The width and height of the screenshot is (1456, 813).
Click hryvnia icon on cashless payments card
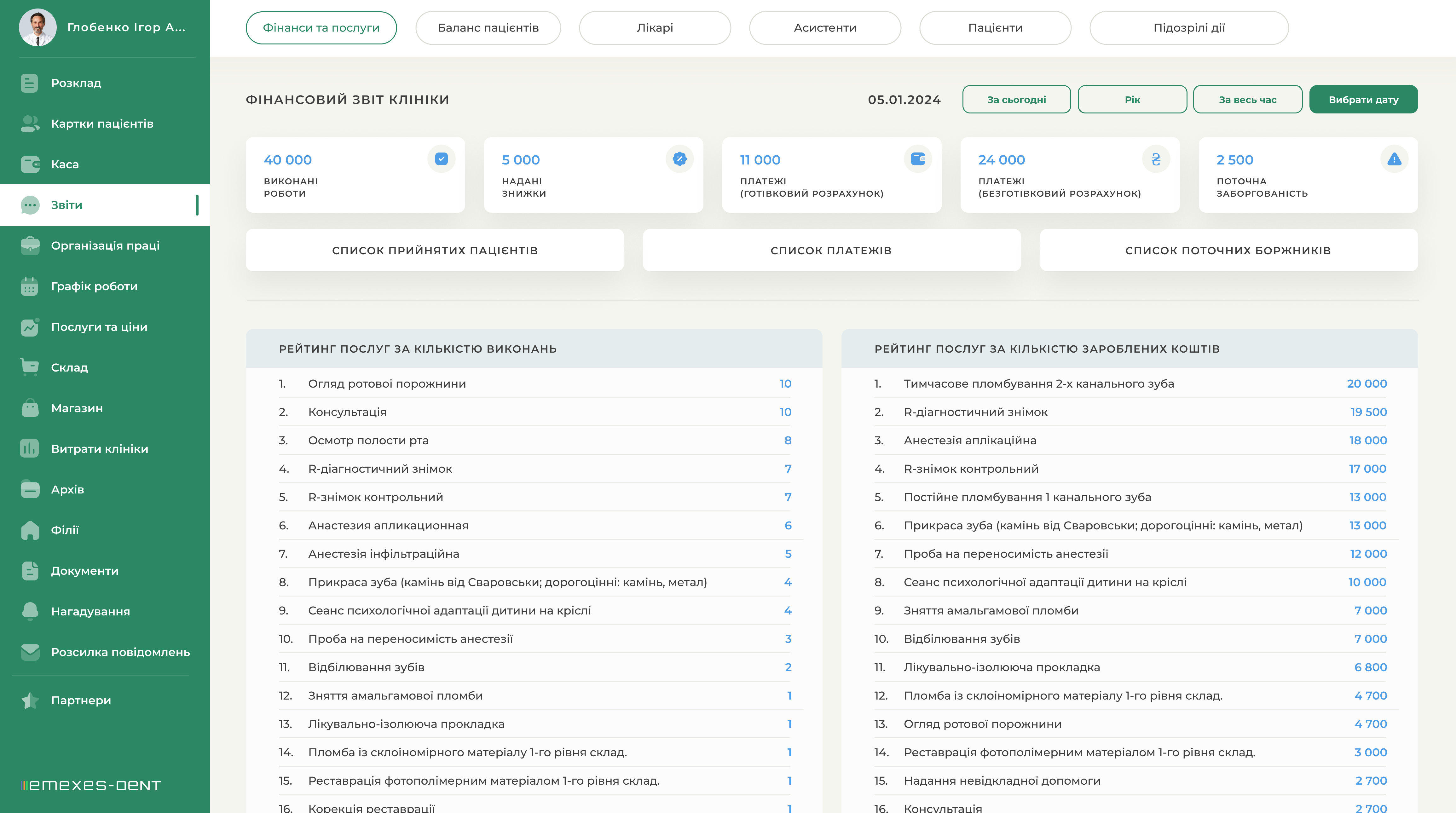[x=1156, y=159]
